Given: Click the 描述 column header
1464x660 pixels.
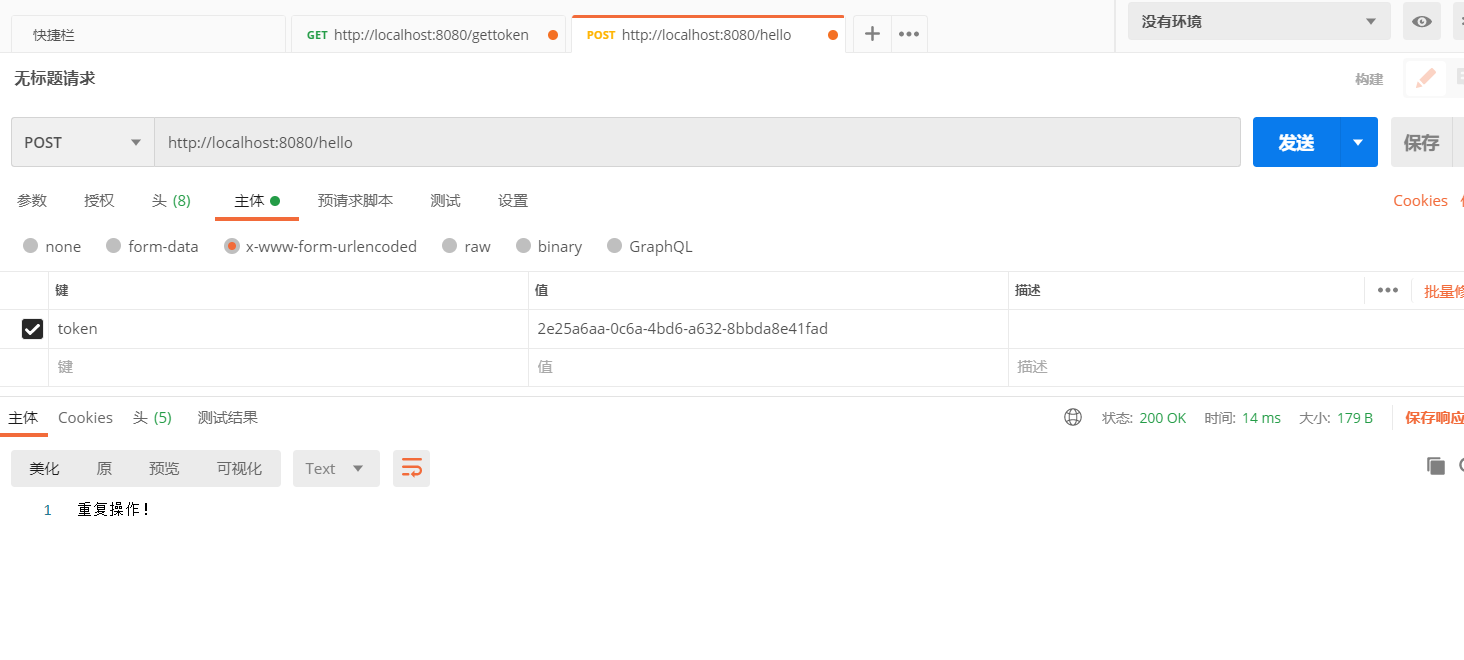Looking at the screenshot, I should coord(1028,290).
